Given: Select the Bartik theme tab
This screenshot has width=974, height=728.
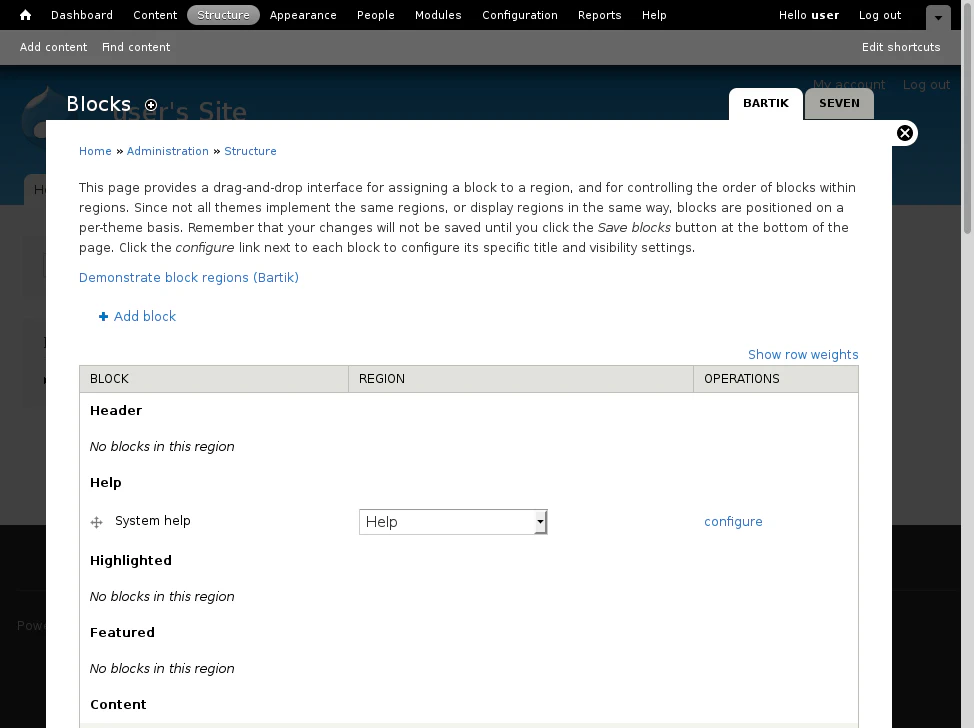Looking at the screenshot, I should 765,104.
